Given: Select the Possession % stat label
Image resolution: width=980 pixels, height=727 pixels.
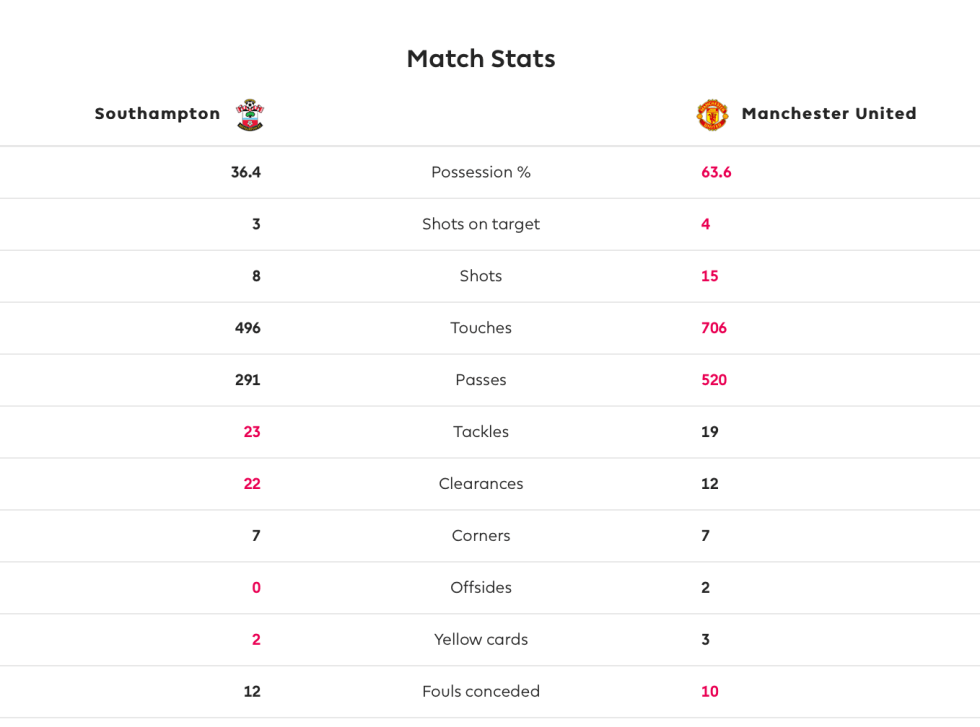Looking at the screenshot, I should pyautogui.click(x=481, y=172).
